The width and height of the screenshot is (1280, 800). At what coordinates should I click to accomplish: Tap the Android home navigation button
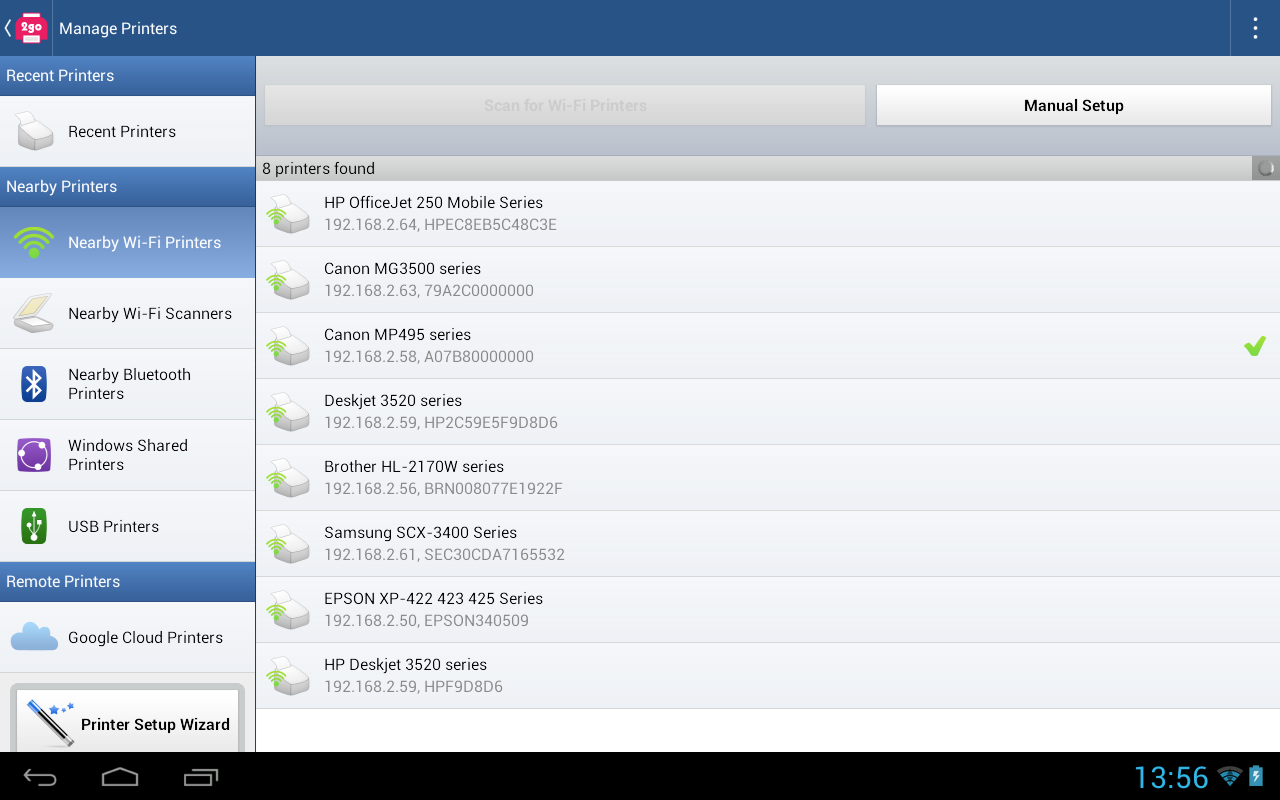pos(120,777)
